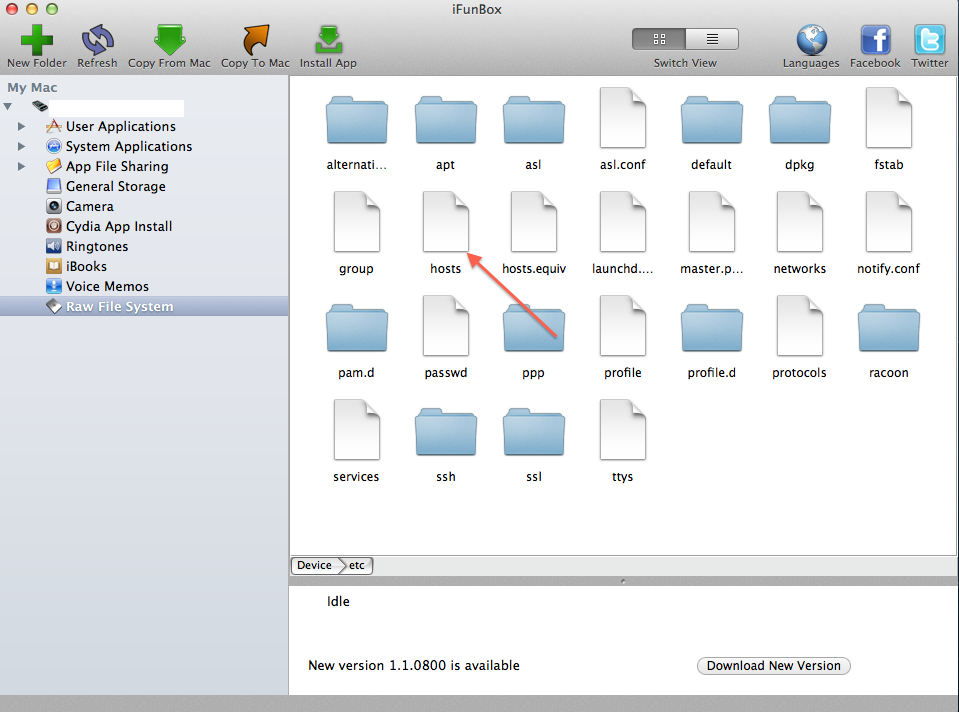The image size is (959, 712).
Task: Select the notify.conf file
Action: pyautogui.click(x=889, y=222)
